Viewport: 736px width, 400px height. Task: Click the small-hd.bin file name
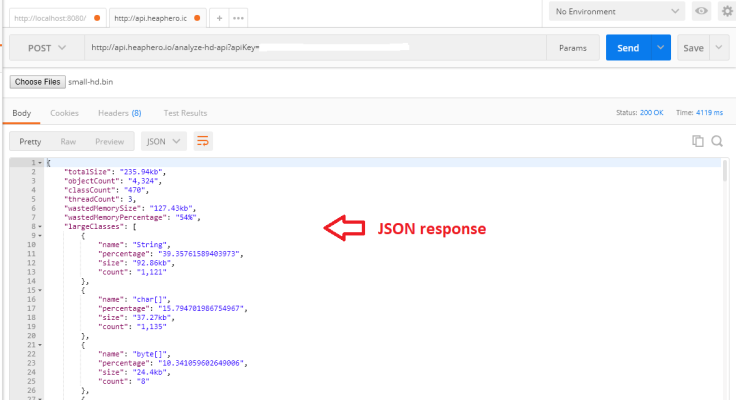click(x=91, y=82)
